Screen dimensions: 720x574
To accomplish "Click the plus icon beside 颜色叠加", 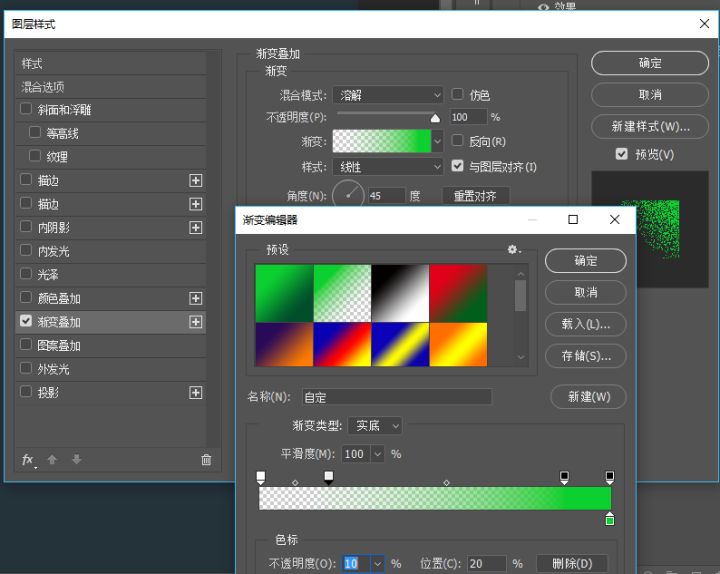I will (x=196, y=298).
